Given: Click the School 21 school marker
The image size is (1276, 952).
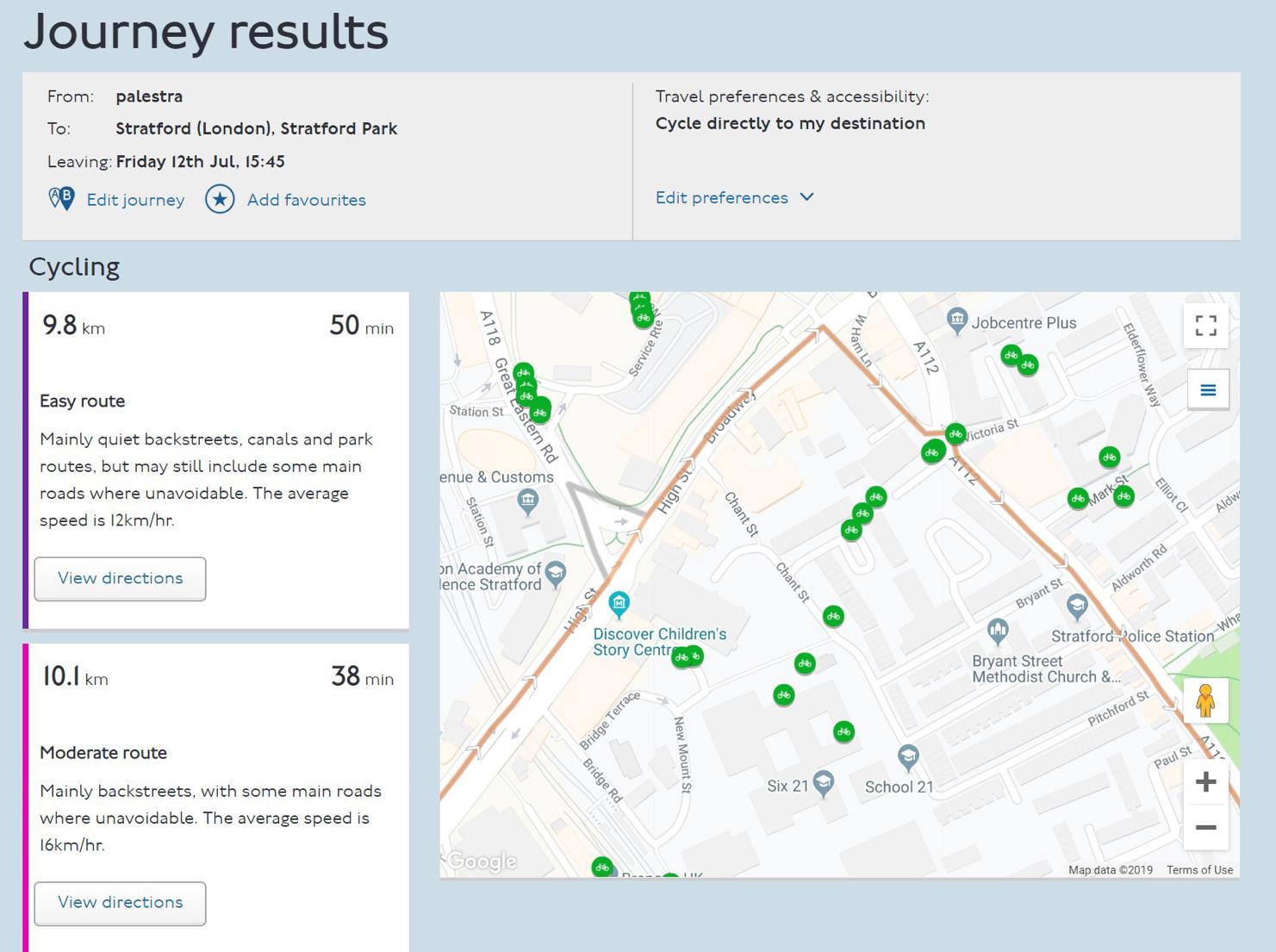Looking at the screenshot, I should 907,756.
